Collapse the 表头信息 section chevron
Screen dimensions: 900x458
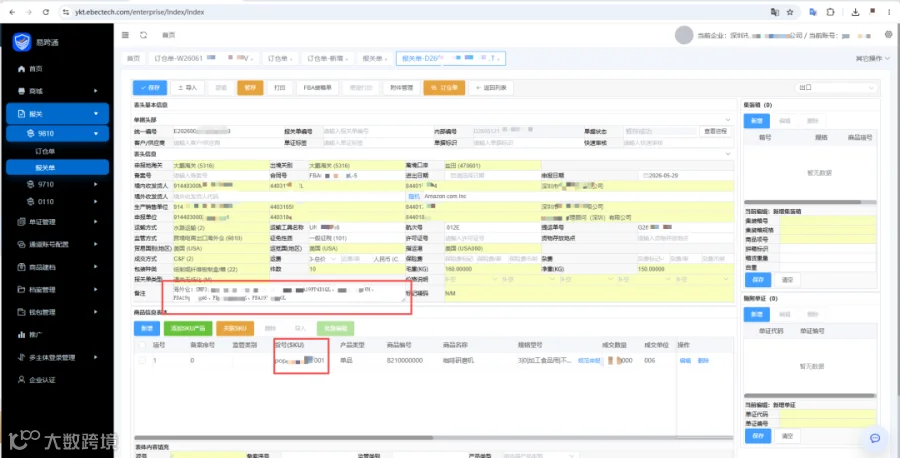coord(728,154)
